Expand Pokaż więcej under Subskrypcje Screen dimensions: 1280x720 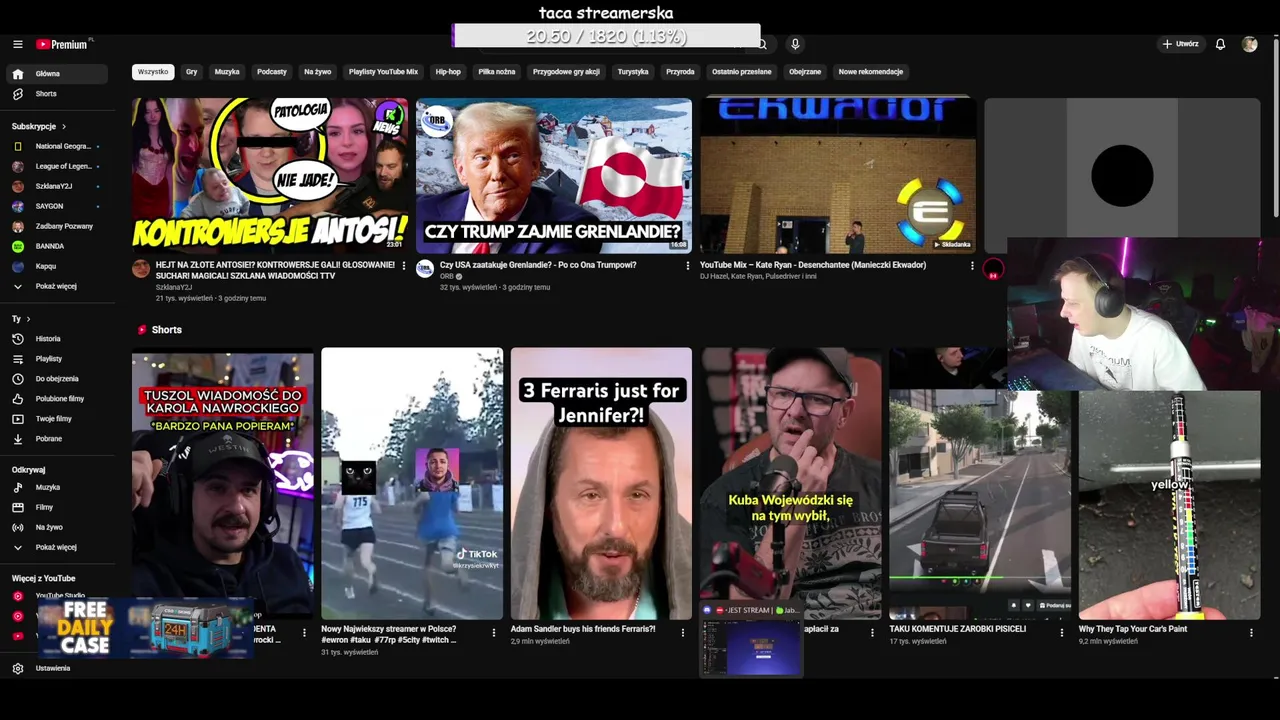click(x=56, y=286)
